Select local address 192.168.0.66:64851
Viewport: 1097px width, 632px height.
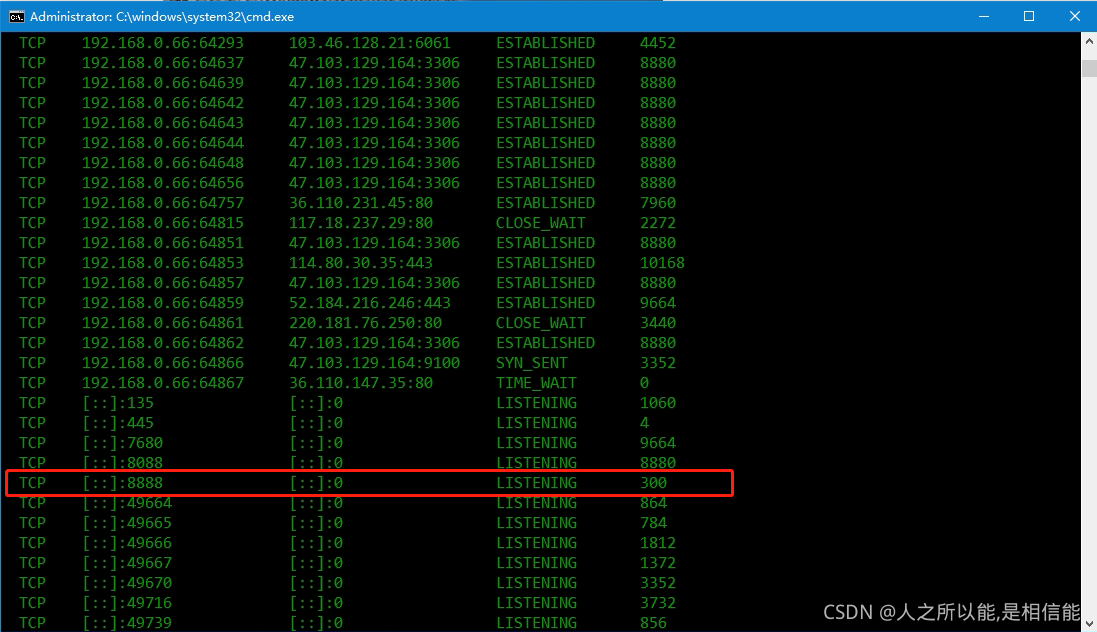[163, 243]
